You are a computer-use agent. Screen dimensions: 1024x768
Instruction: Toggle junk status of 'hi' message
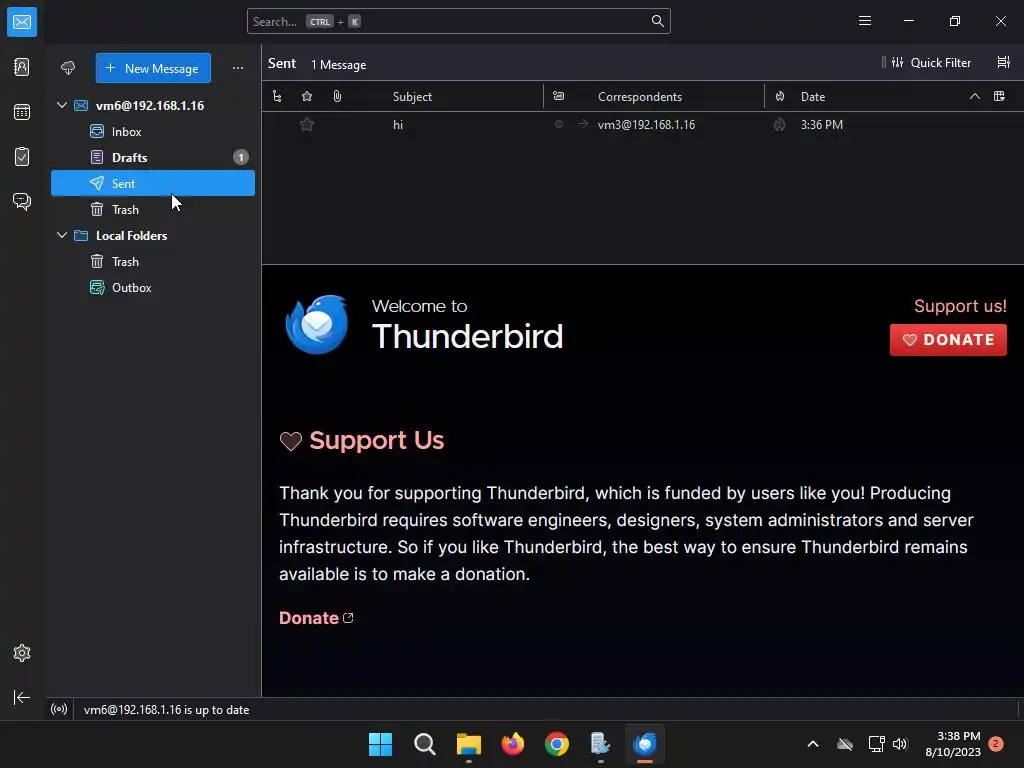coord(780,124)
